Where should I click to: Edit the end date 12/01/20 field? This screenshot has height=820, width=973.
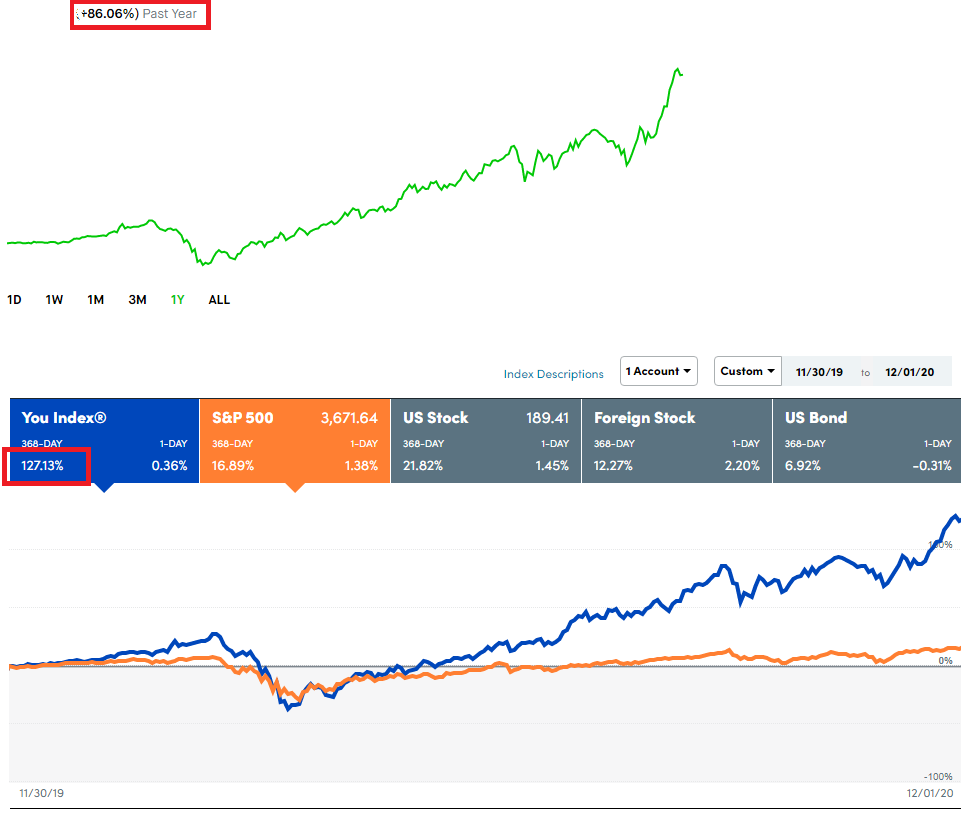(910, 372)
